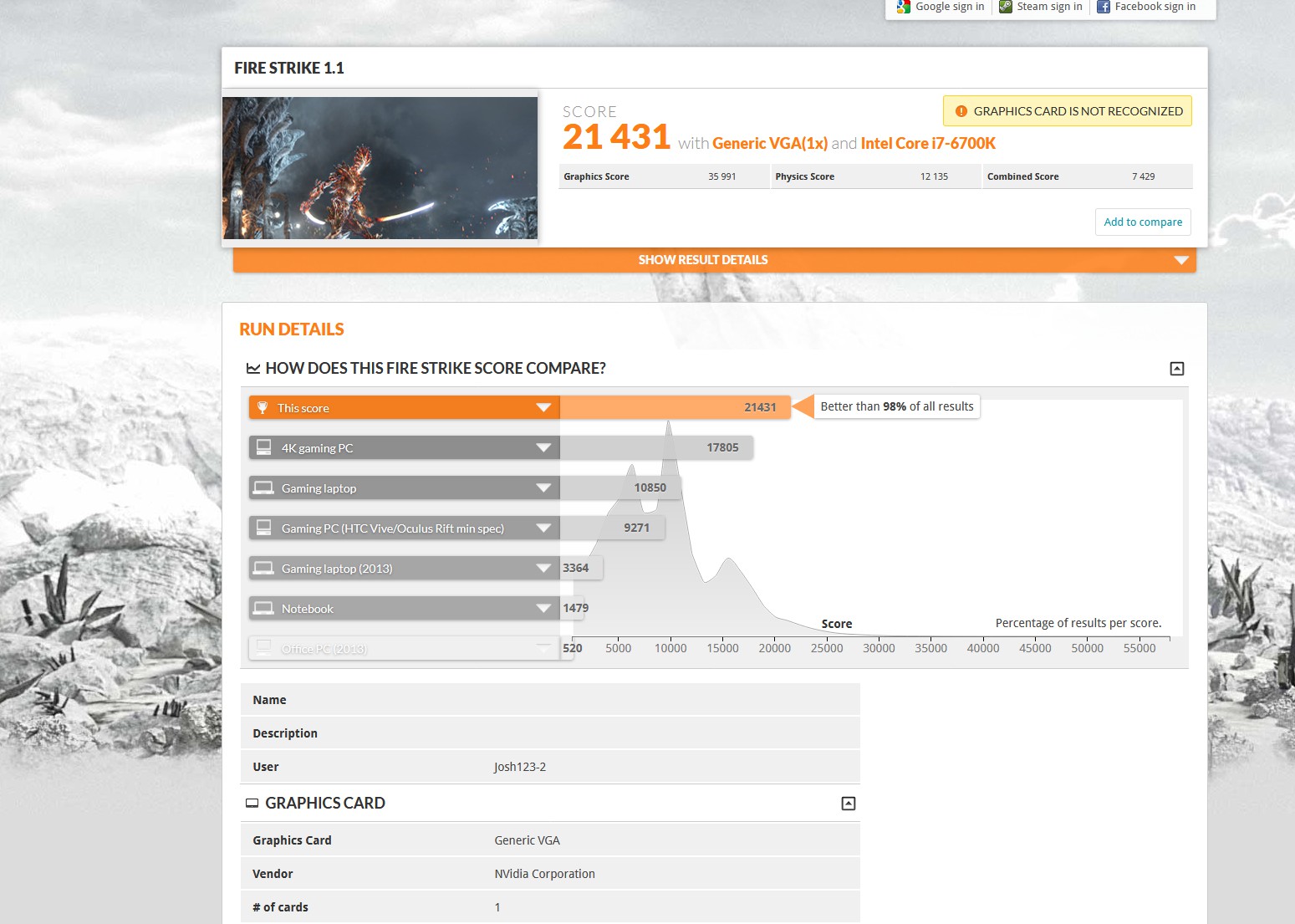1295x924 pixels.
Task: Collapse the GRAPHICS CARD section
Action: coord(849,804)
